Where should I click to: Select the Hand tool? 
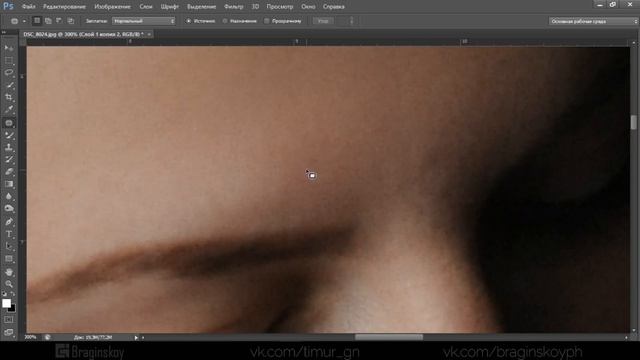click(9, 272)
